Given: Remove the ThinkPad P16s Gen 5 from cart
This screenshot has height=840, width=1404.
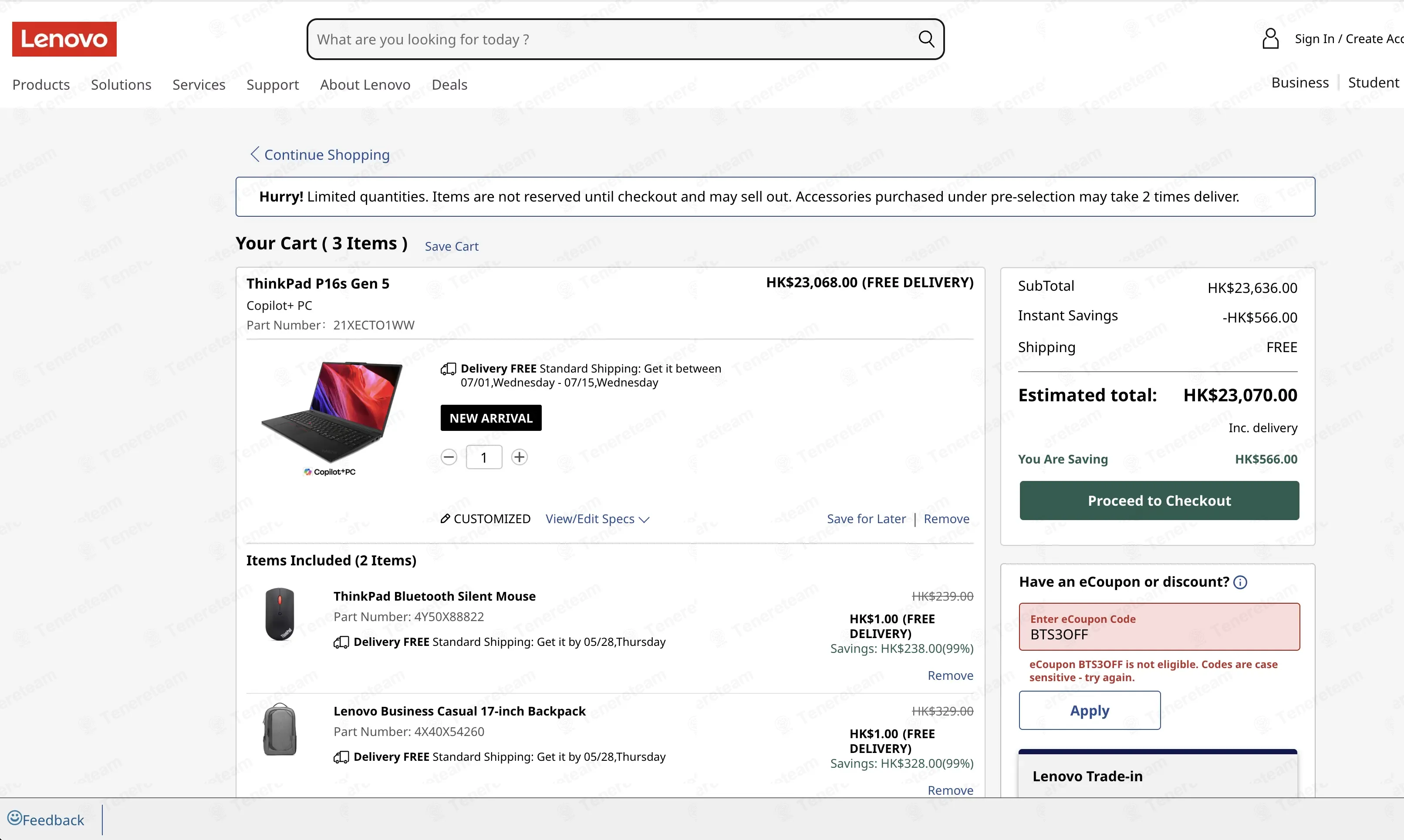Looking at the screenshot, I should (x=946, y=519).
